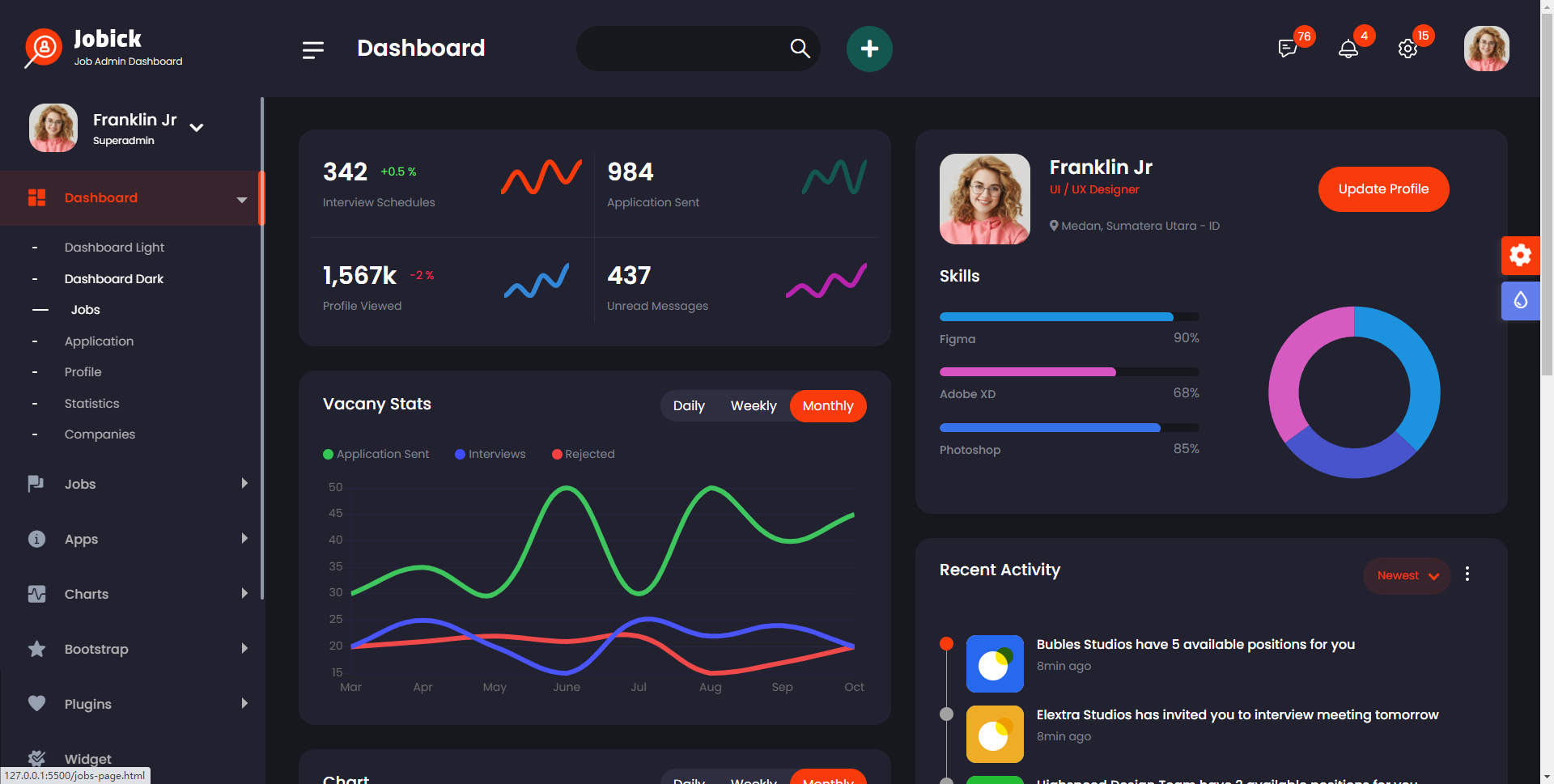The image size is (1554, 784).
Task: Click the Elextra Studios yellow company logo
Action: click(x=995, y=734)
